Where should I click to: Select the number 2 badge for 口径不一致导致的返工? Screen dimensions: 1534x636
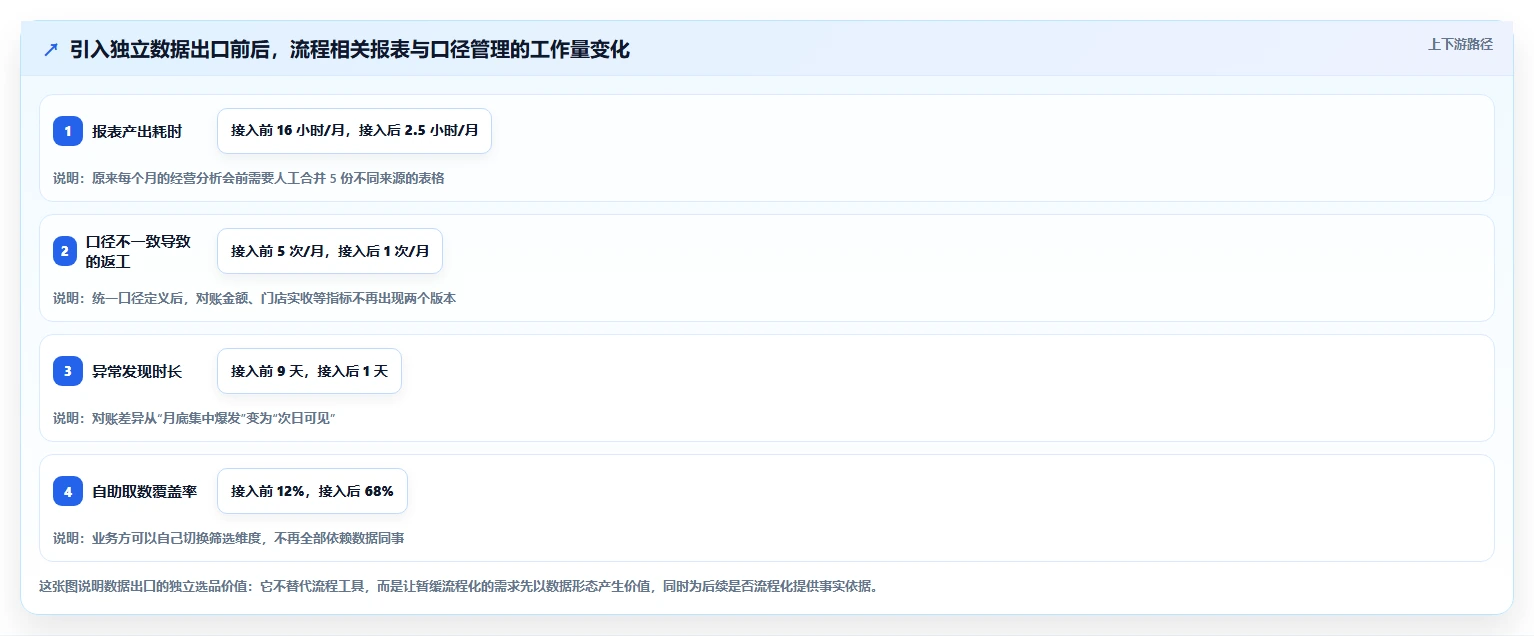coord(65,251)
